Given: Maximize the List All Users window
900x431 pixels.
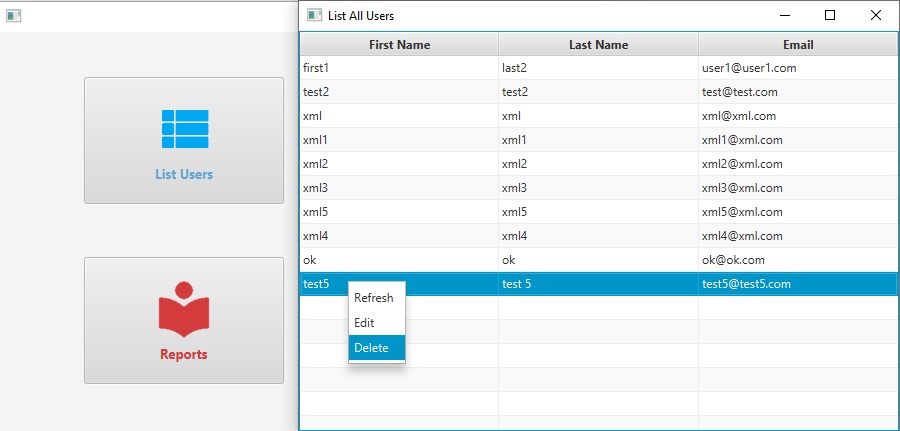Looking at the screenshot, I should point(829,15).
